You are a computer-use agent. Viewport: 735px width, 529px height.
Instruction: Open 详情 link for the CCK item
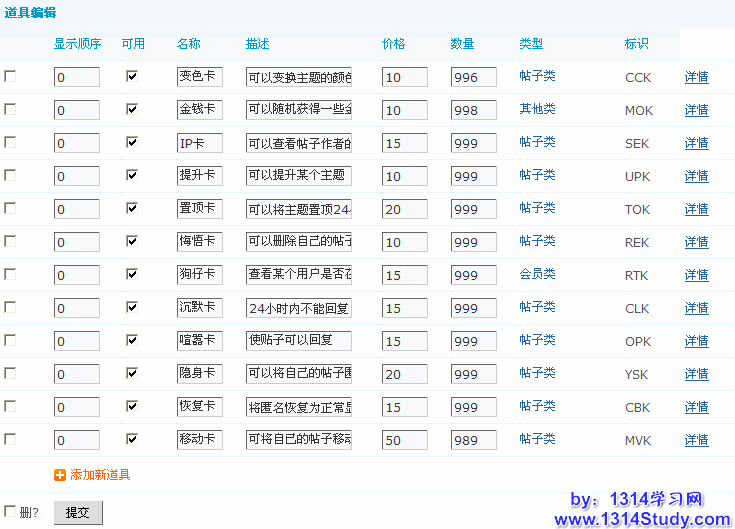pyautogui.click(x=696, y=77)
